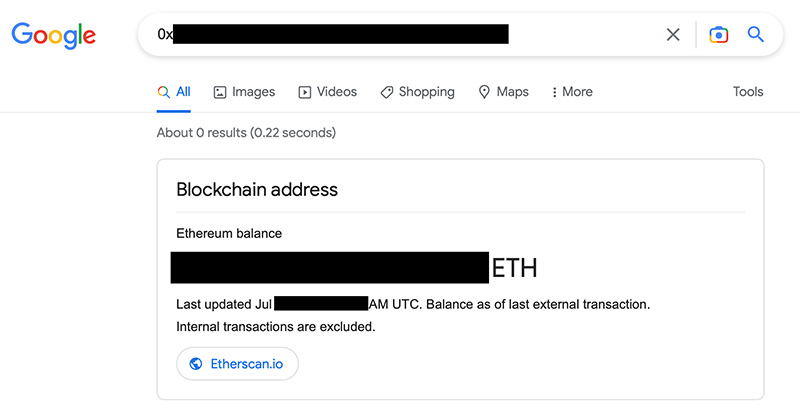Switch to the Images tab
Image resolution: width=800 pixels, height=415 pixels.
(244, 92)
